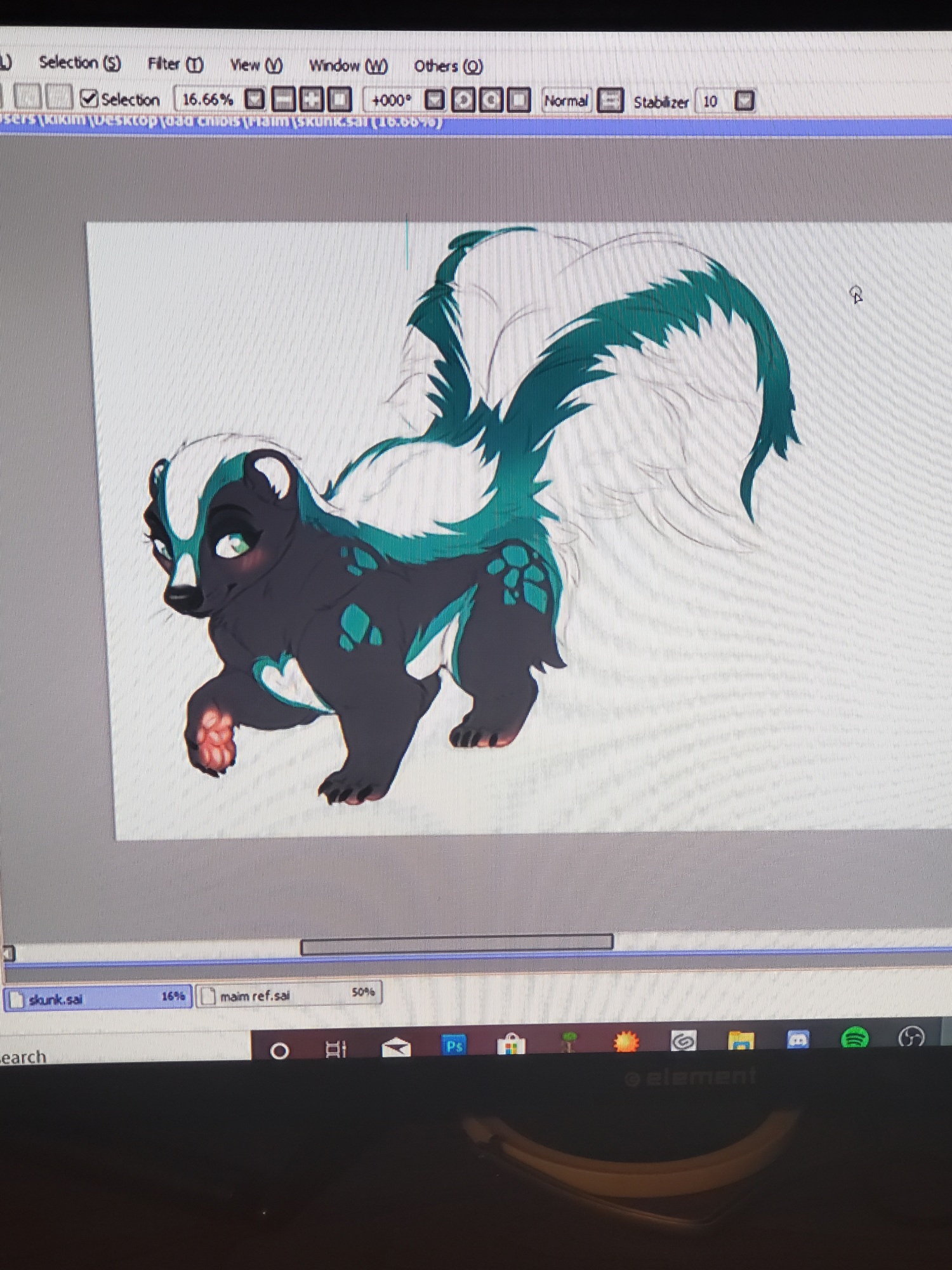
Task: Open the View menu
Action: click(x=256, y=65)
